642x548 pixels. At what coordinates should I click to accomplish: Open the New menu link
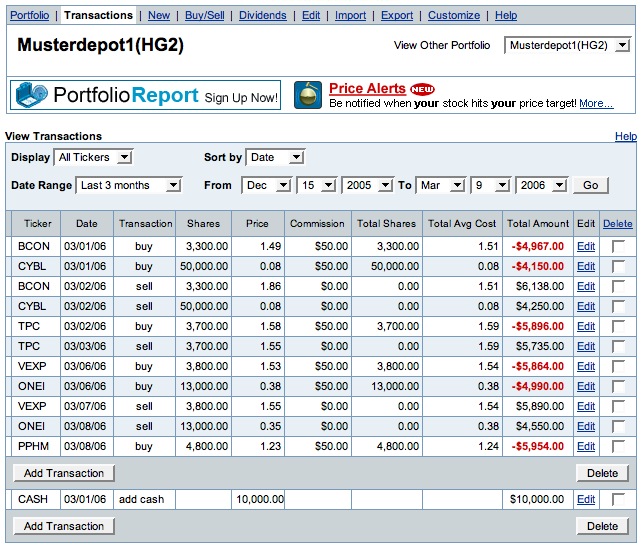click(159, 15)
